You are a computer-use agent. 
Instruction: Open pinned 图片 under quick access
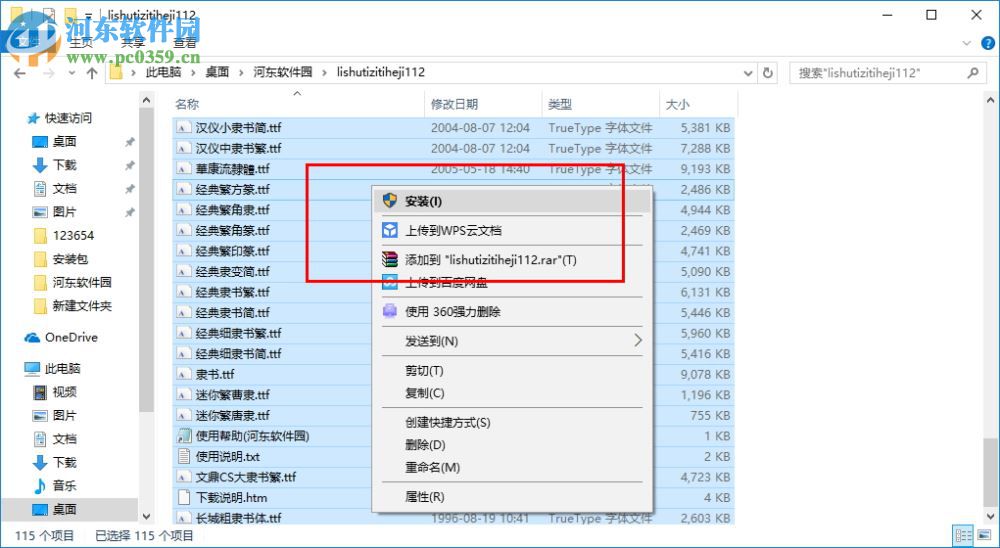coord(64,212)
